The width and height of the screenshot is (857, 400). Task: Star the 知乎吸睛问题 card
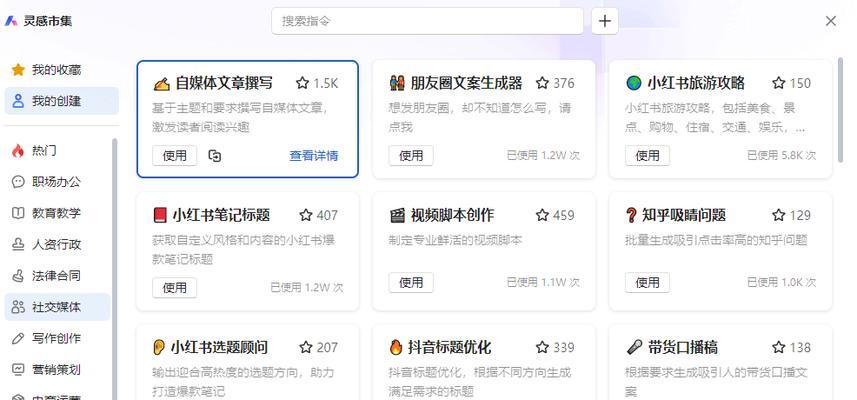[778, 215]
